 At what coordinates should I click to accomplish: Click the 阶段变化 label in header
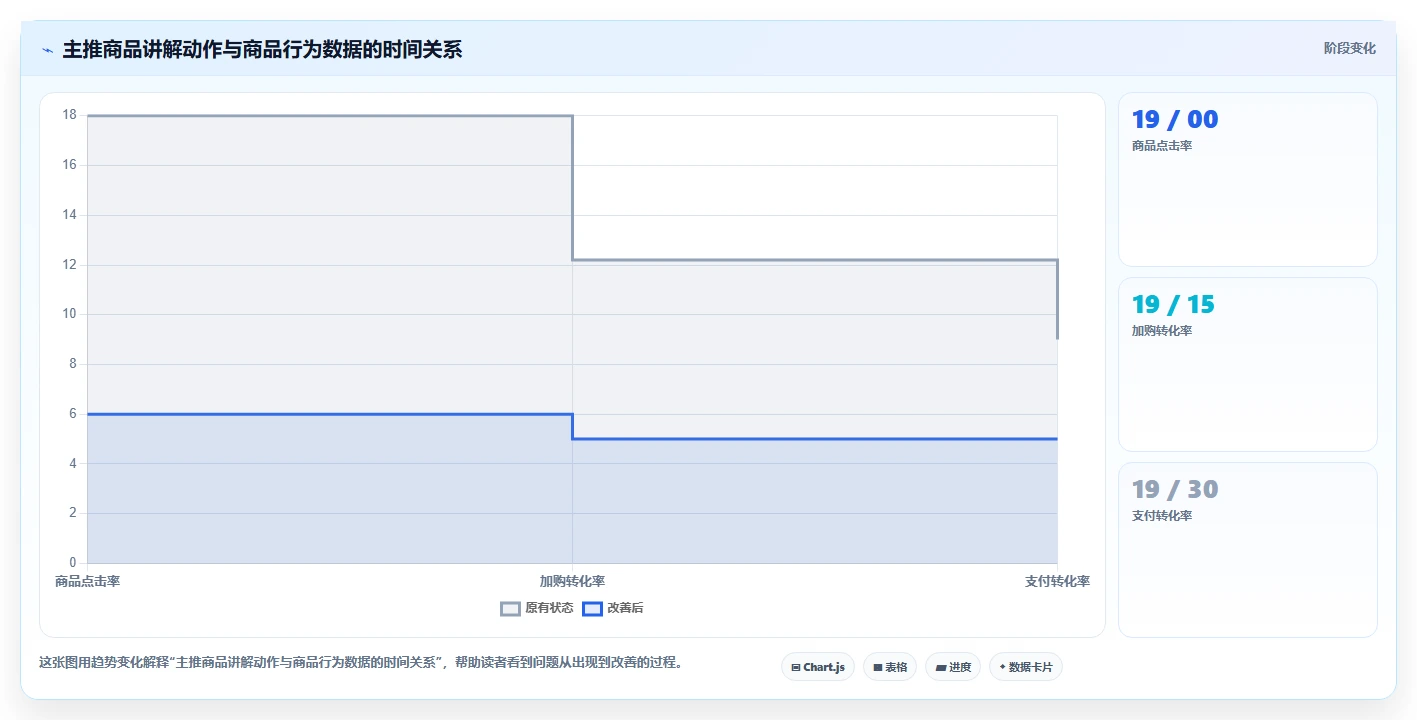point(1350,48)
